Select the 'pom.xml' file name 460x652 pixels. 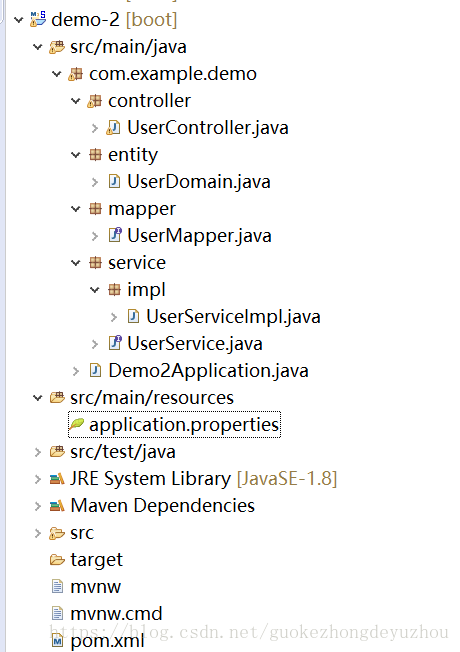tap(107, 641)
